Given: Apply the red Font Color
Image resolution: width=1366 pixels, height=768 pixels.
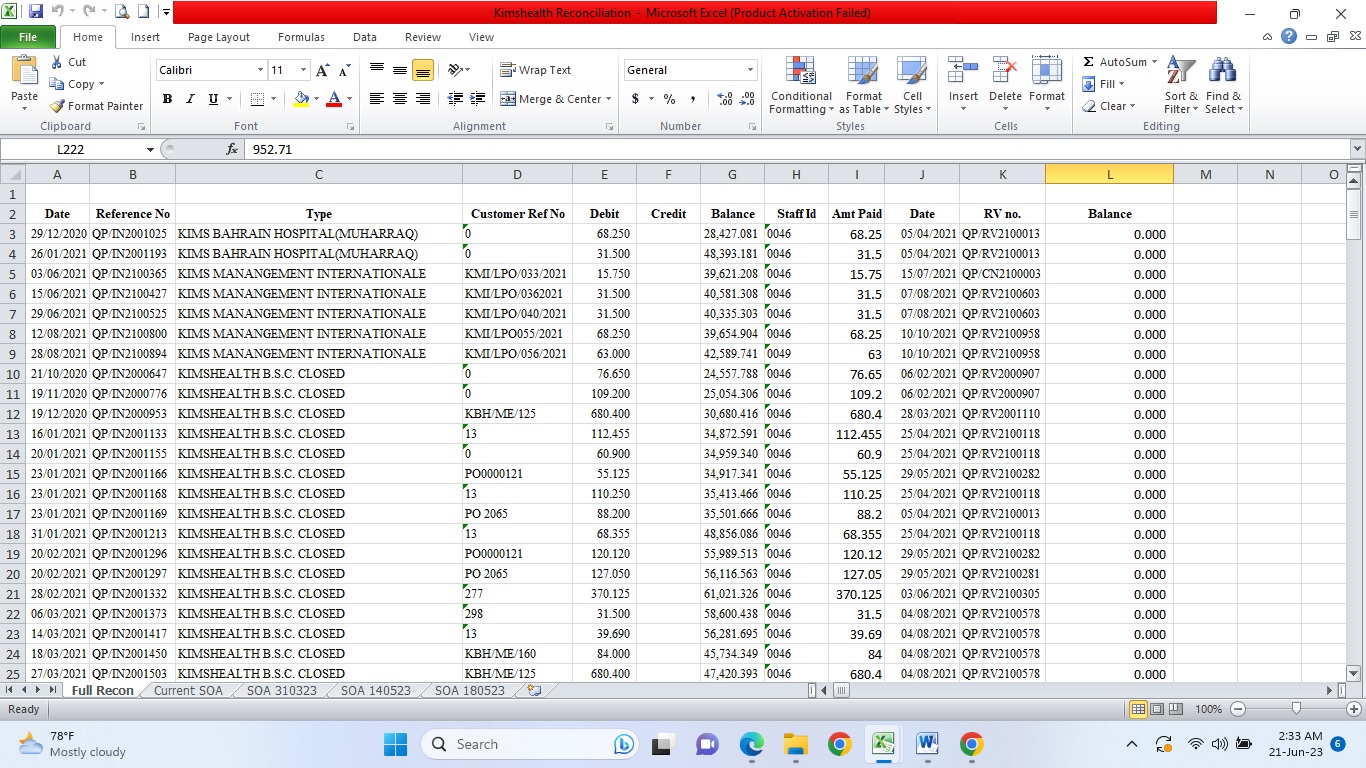Looking at the screenshot, I should [x=333, y=99].
